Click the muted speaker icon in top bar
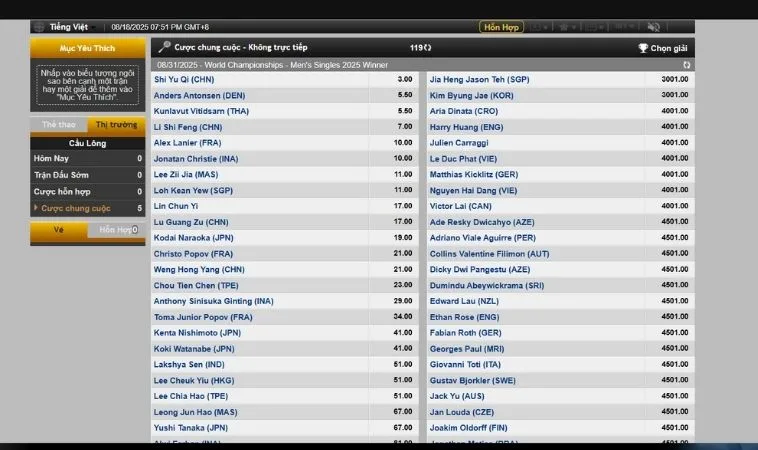The width and height of the screenshot is (758, 450). coord(654,27)
